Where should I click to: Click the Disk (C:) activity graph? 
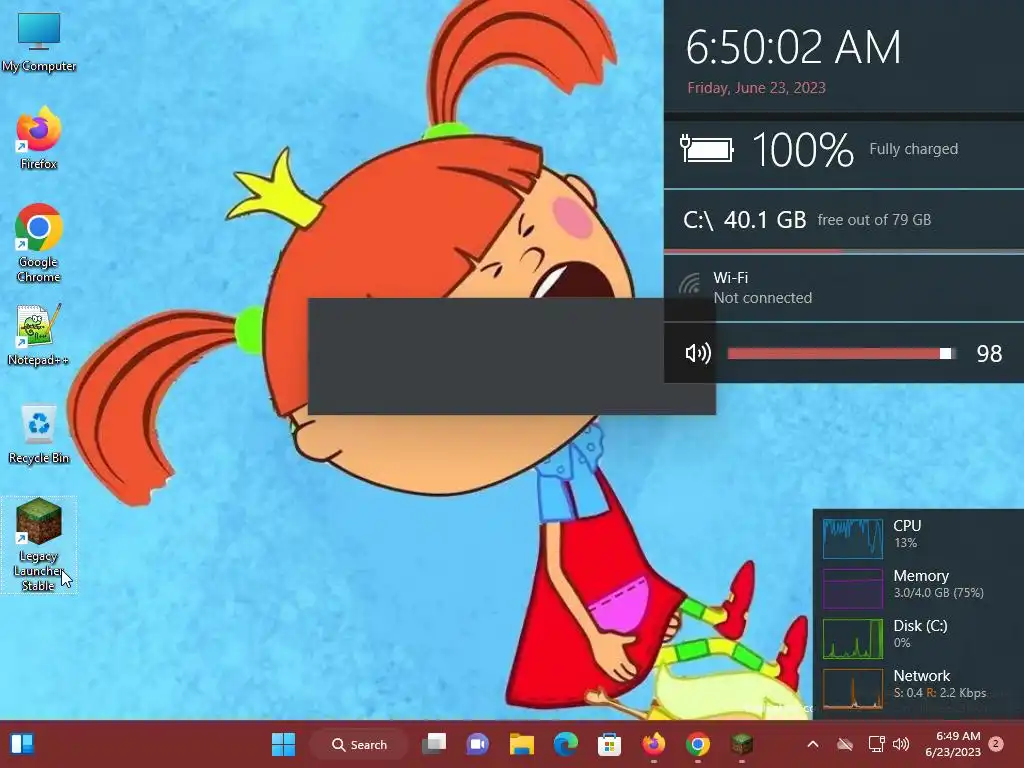(852, 639)
